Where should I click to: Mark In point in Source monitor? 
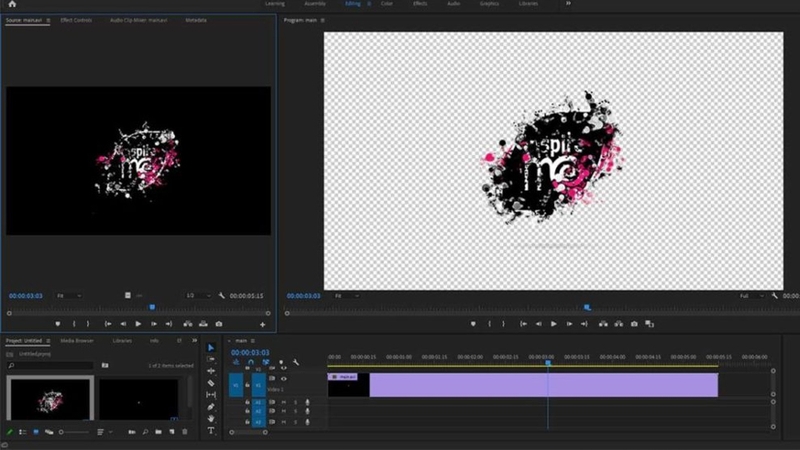point(74,324)
